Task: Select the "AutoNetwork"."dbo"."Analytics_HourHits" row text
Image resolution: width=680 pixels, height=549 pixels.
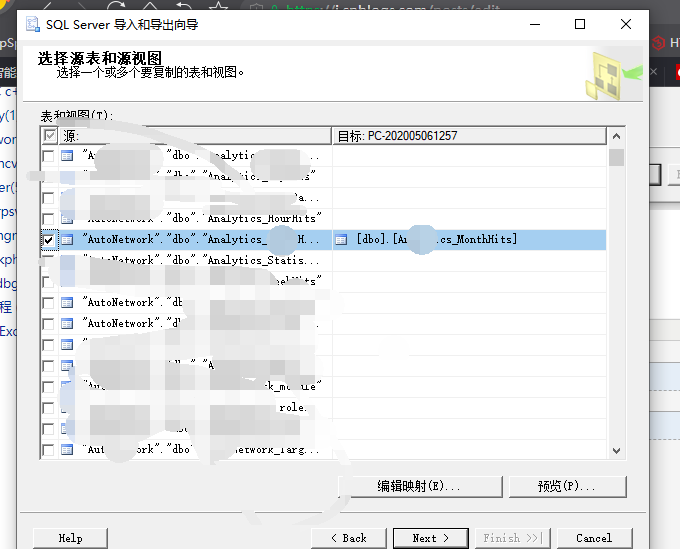Action: 202,219
